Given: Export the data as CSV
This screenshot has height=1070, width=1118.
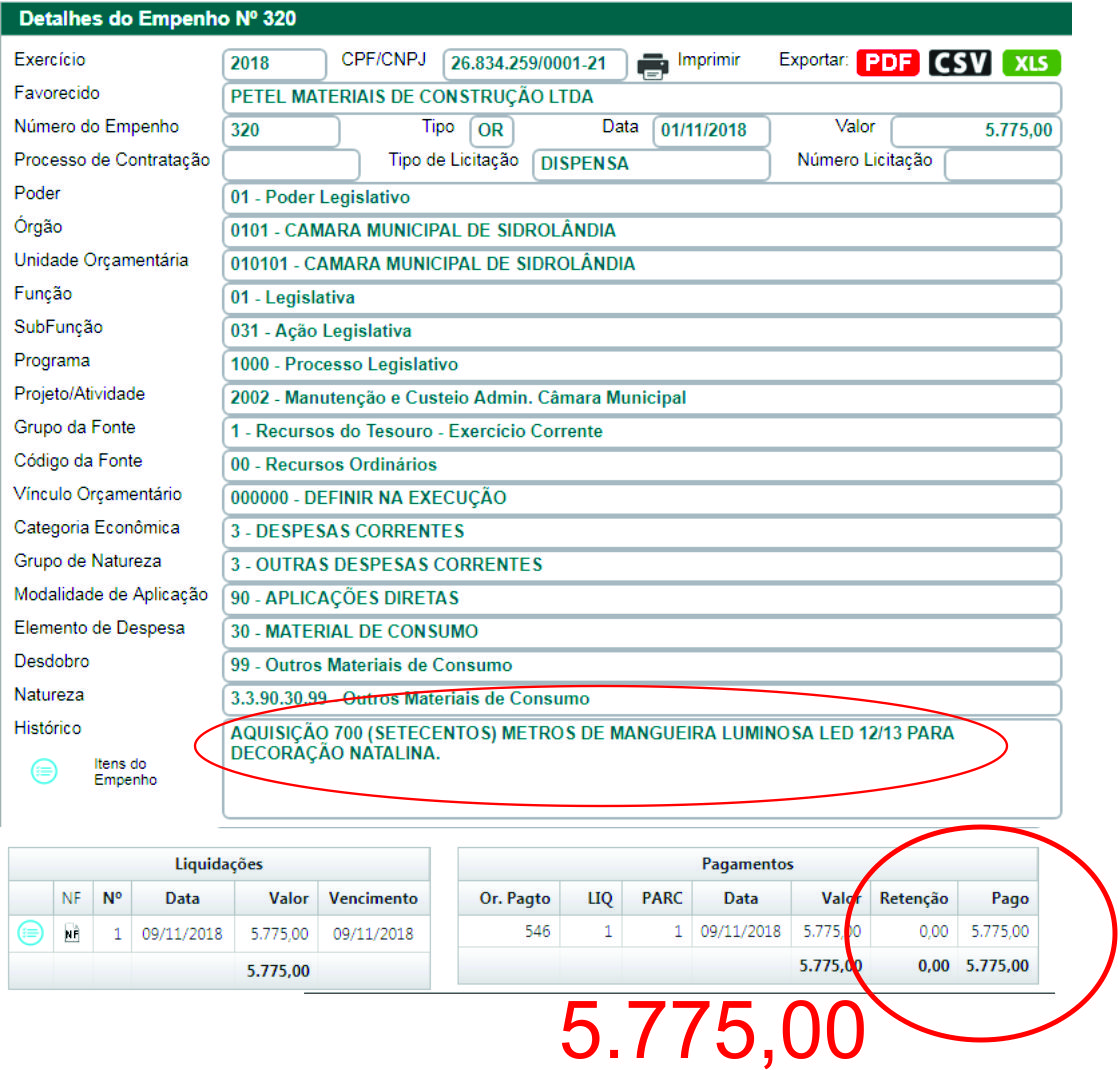Looking at the screenshot, I should [x=960, y=63].
